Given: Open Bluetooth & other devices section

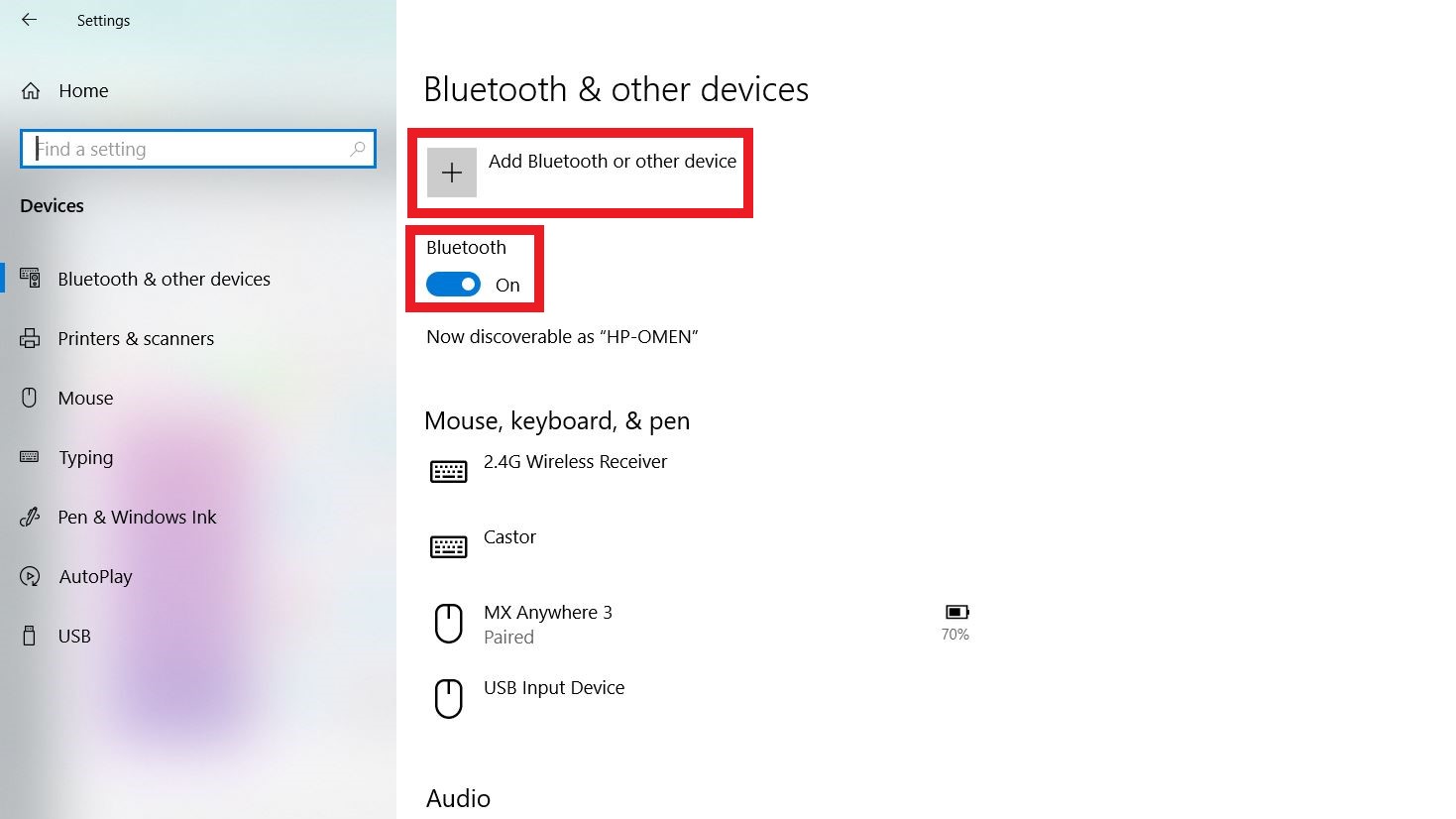Looking at the screenshot, I should tap(164, 280).
